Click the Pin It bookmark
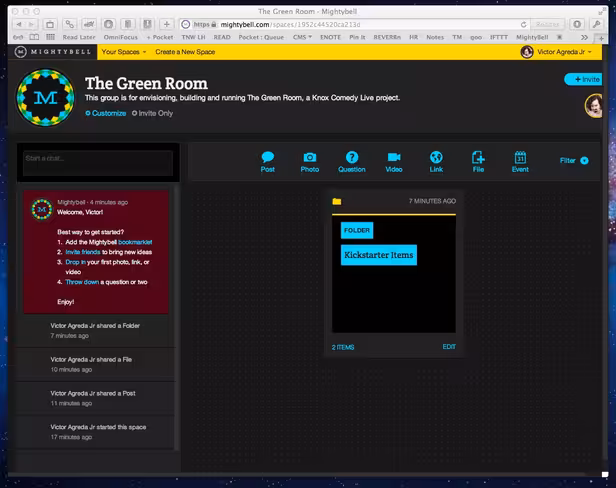The height and width of the screenshot is (488, 616). [x=357, y=37]
